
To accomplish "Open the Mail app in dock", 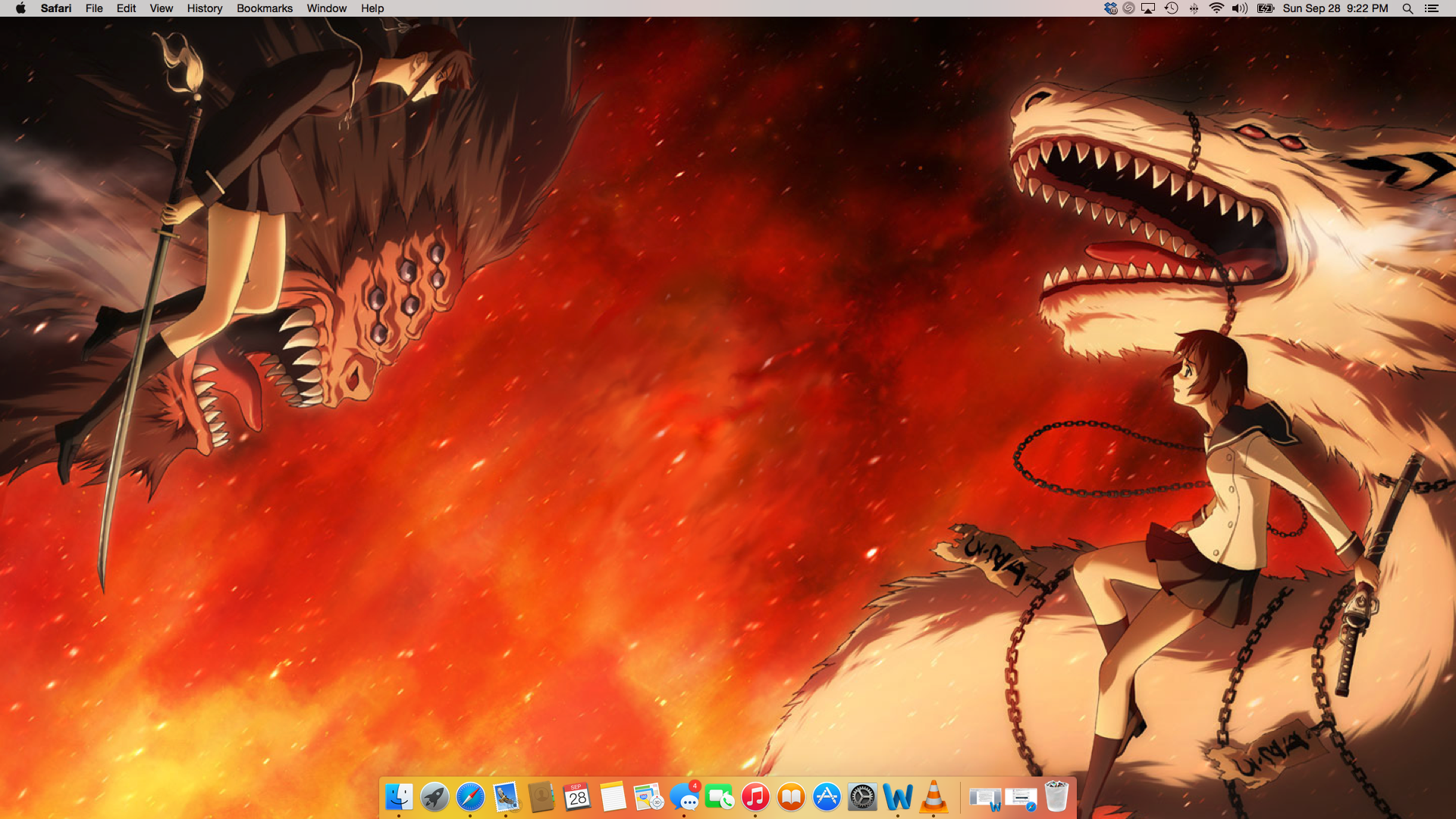I will click(x=506, y=797).
